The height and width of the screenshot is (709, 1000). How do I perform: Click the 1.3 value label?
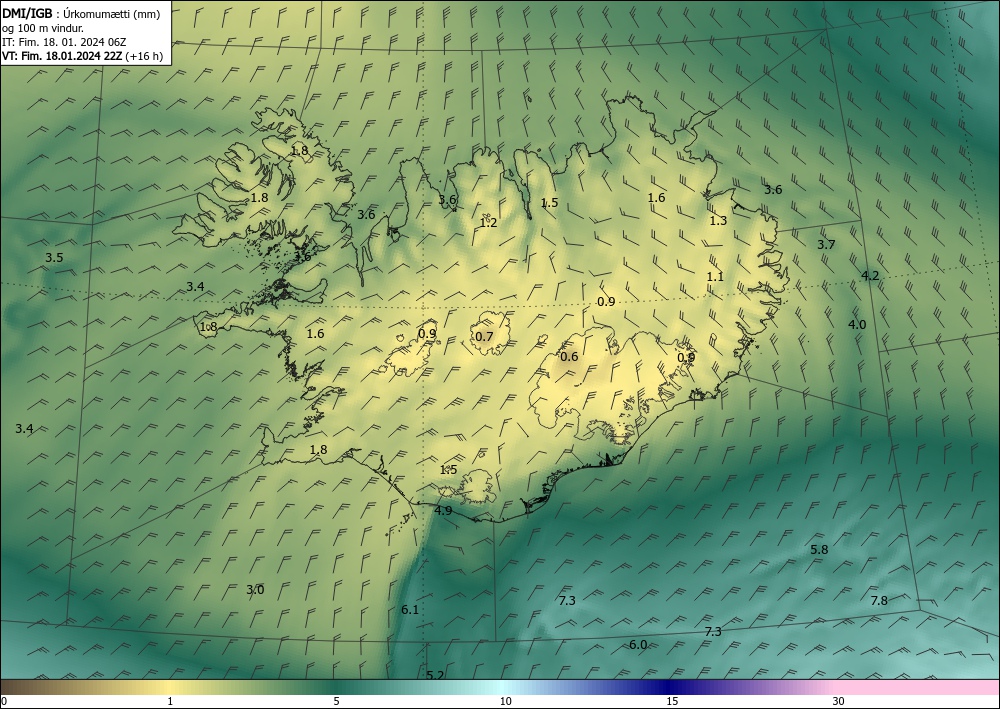(718, 221)
